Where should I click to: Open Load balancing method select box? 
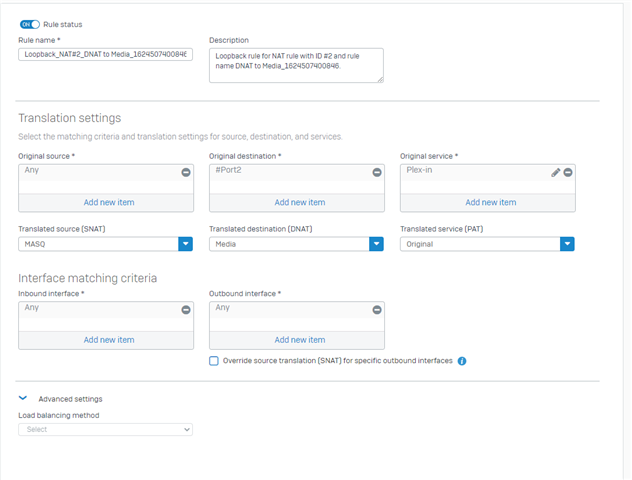pyautogui.click(x=105, y=430)
